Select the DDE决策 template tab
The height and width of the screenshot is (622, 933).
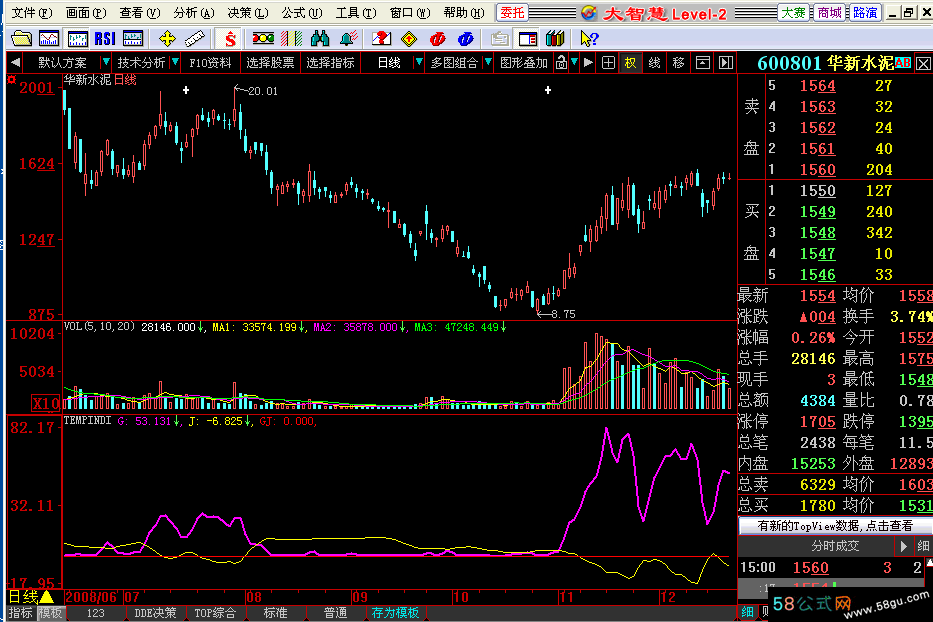coord(155,612)
